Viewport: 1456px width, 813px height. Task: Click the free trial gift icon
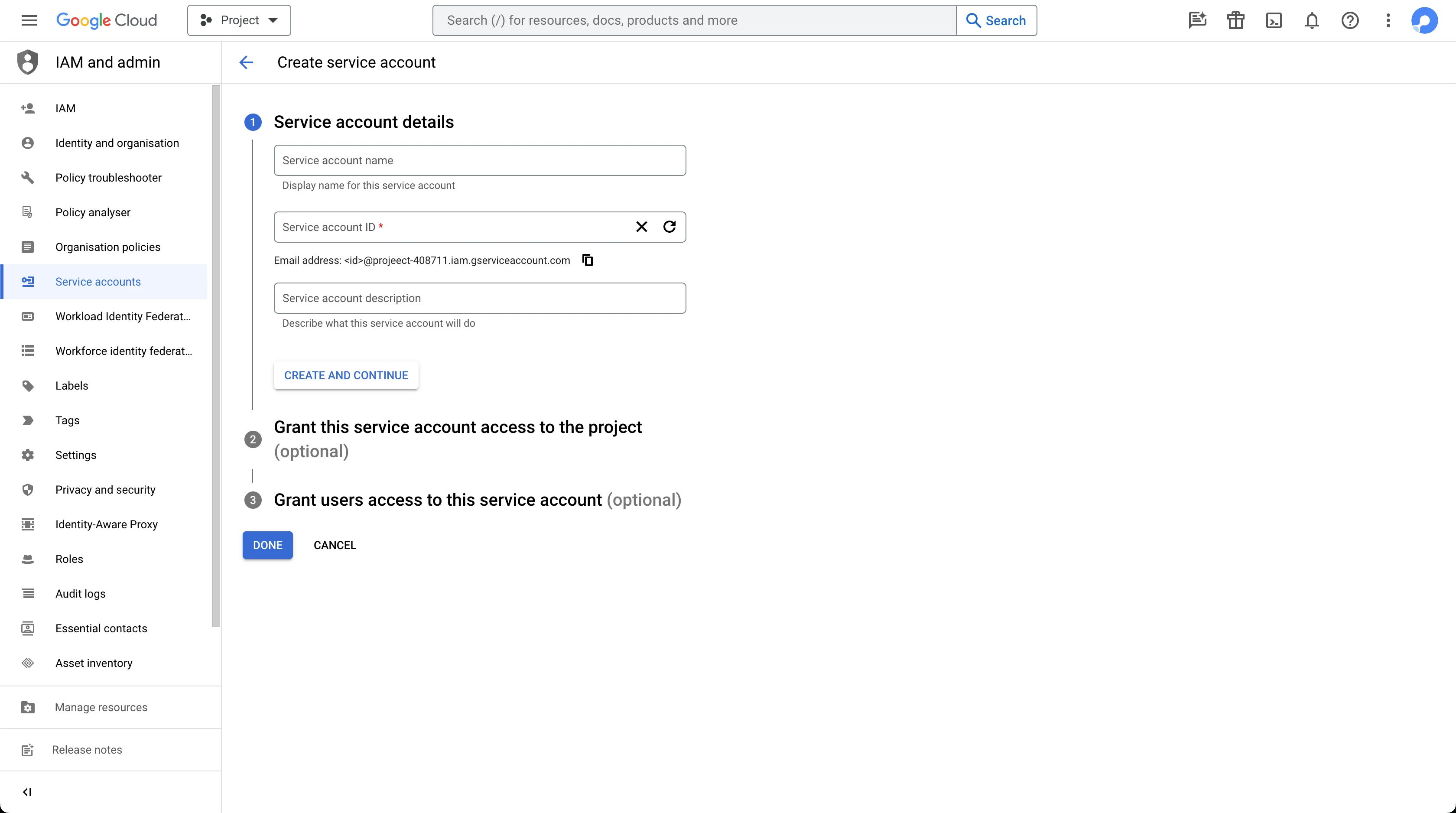click(x=1235, y=20)
